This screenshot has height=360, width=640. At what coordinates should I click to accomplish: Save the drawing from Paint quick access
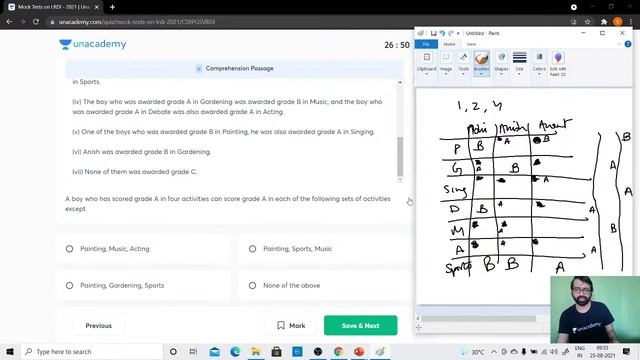pyautogui.click(x=433, y=33)
